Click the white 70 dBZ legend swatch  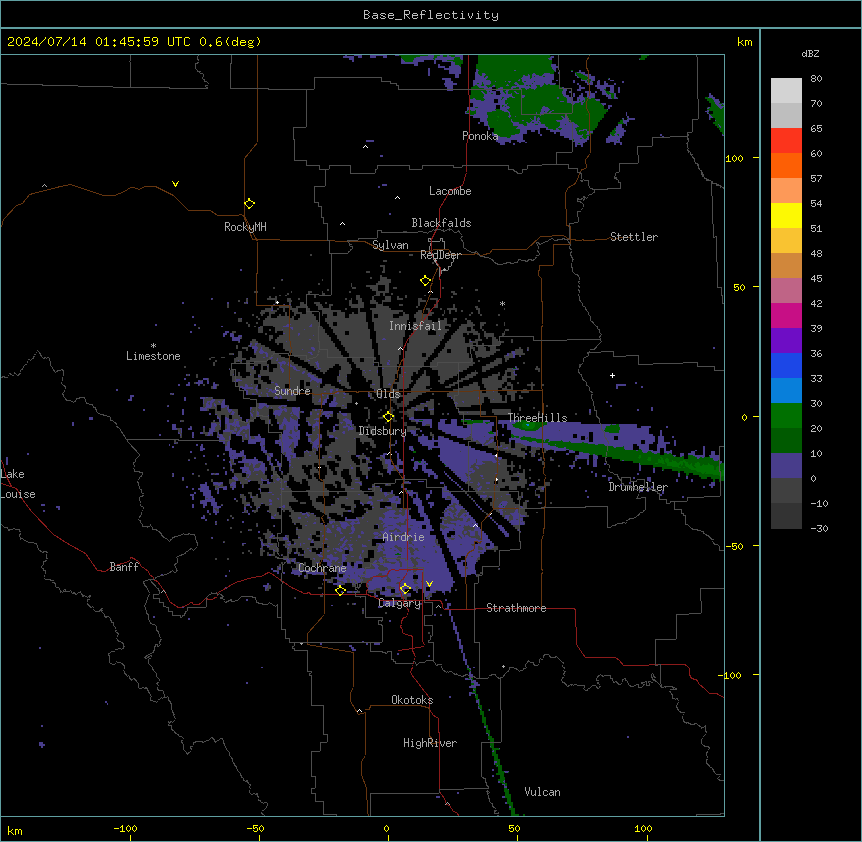(x=786, y=91)
